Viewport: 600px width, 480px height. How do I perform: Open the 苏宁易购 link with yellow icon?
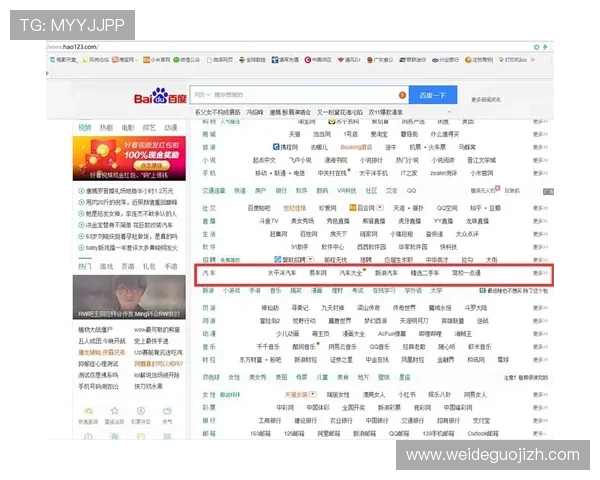(344, 121)
